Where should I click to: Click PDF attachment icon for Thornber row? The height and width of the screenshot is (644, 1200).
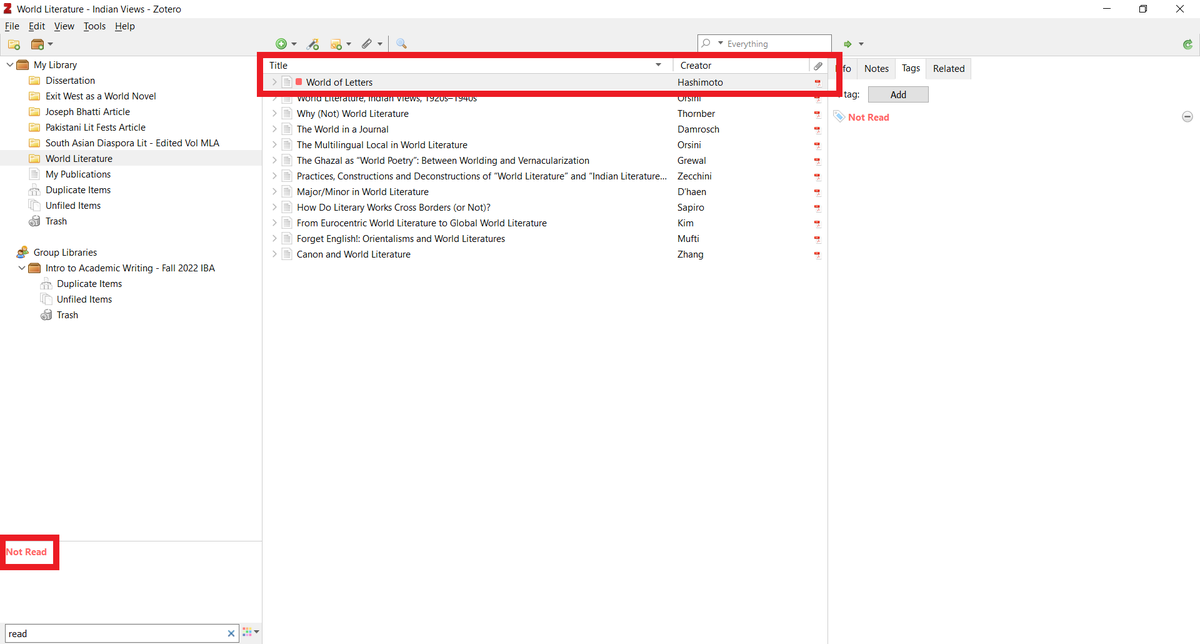(x=818, y=114)
